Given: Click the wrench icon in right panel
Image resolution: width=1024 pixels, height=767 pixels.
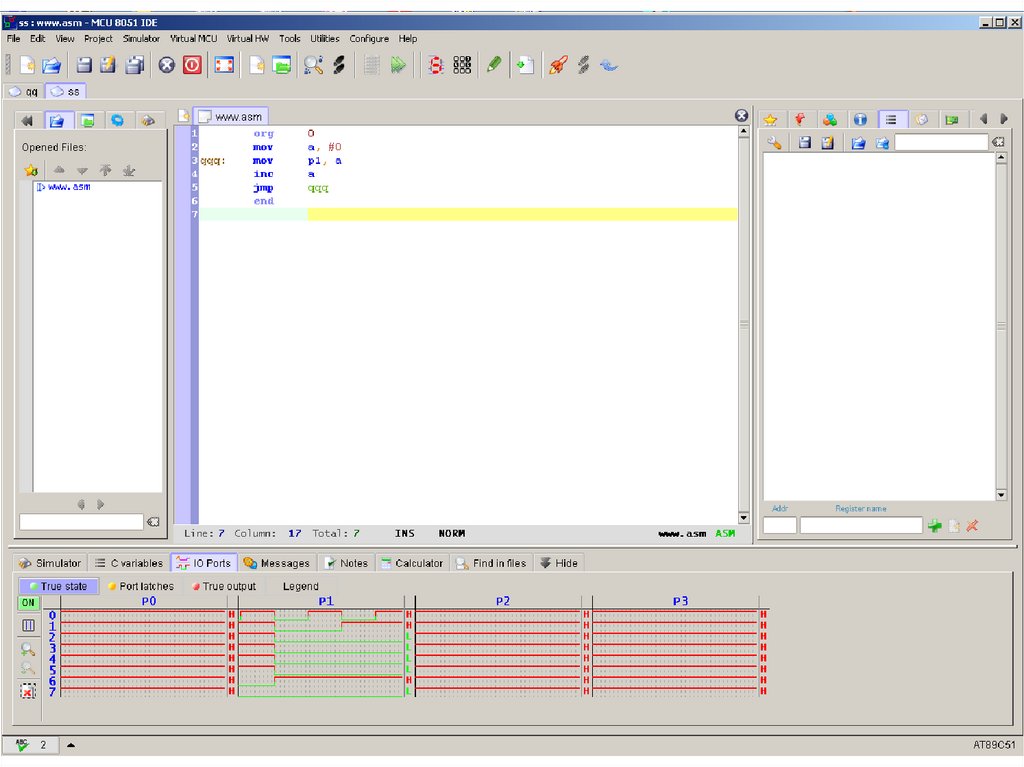Looking at the screenshot, I should pyautogui.click(x=774, y=143).
